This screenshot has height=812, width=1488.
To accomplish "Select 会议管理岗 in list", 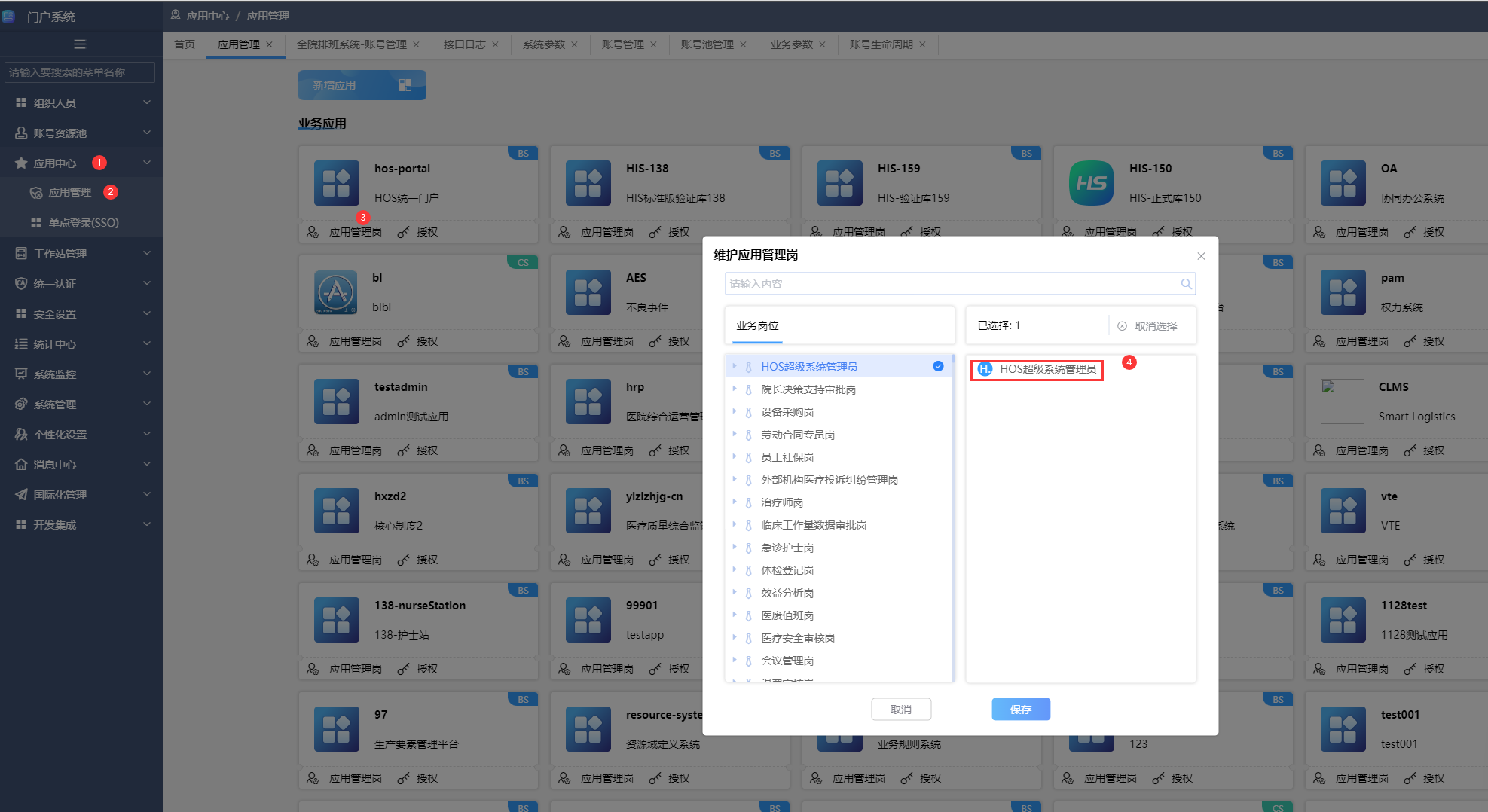I will click(787, 661).
